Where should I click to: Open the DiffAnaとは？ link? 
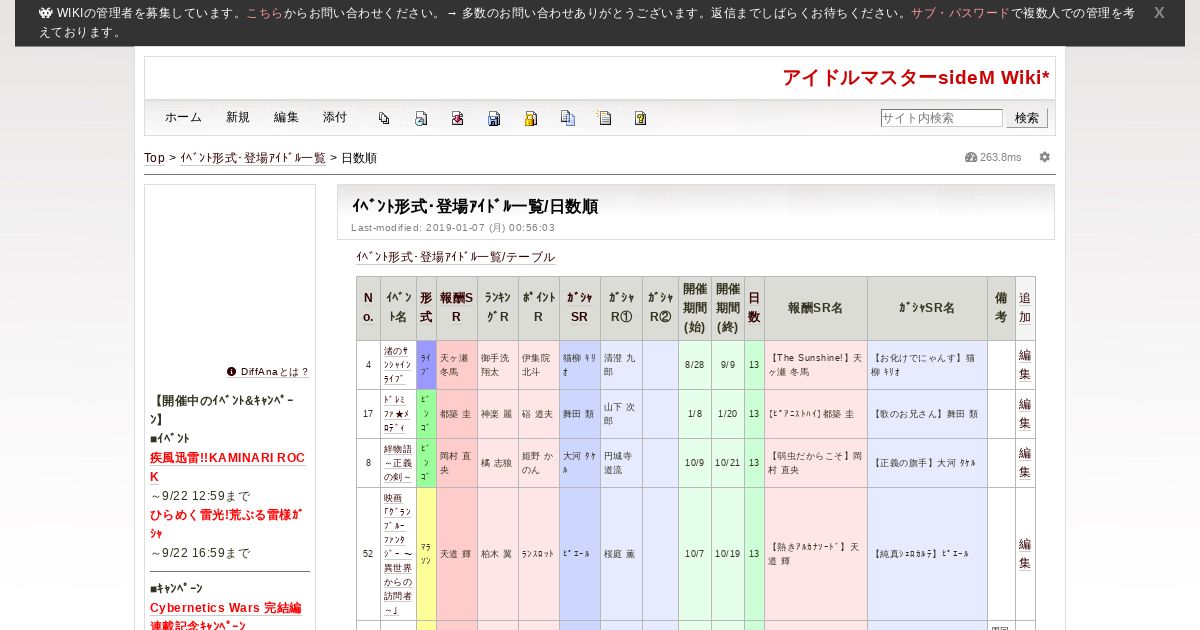[275, 371]
